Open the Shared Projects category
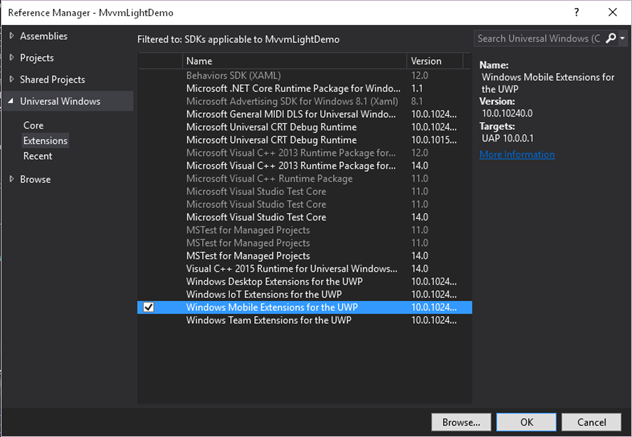Screen dimensions: 632x437 coord(52,79)
